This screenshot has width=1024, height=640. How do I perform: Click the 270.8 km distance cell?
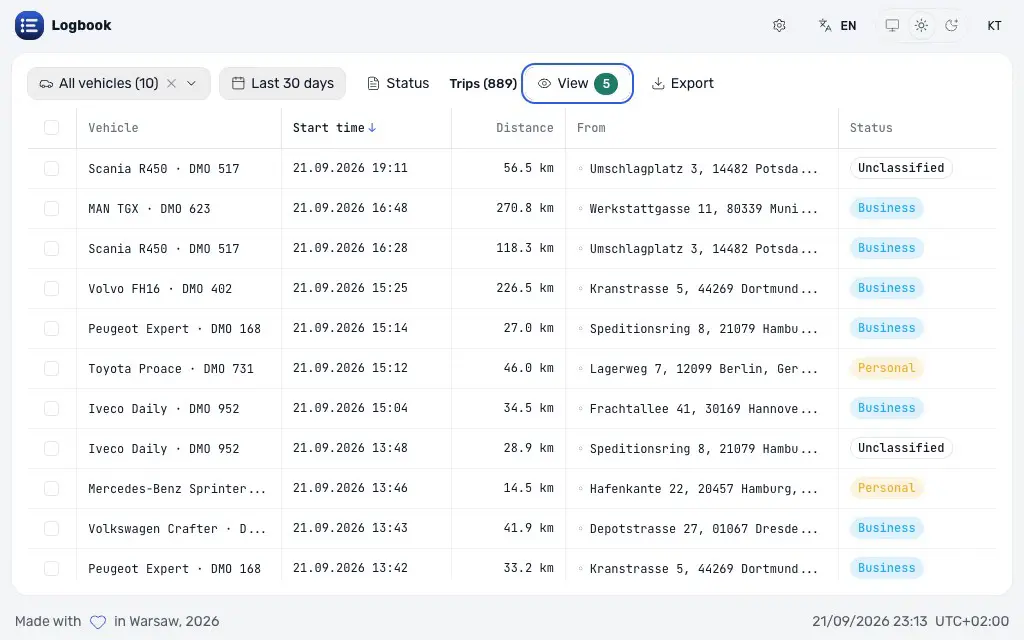click(x=524, y=208)
